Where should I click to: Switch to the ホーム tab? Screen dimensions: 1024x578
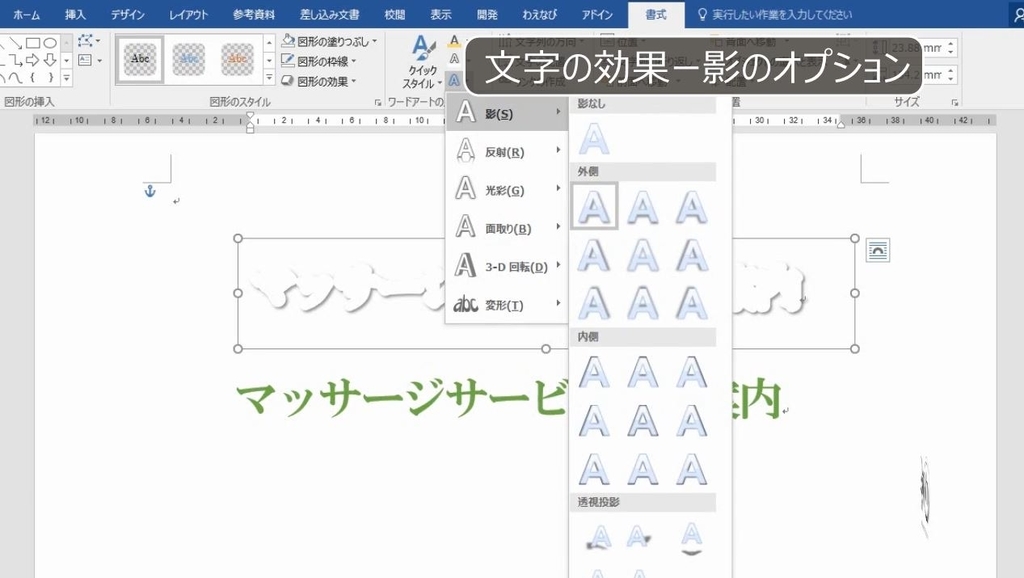pyautogui.click(x=27, y=14)
